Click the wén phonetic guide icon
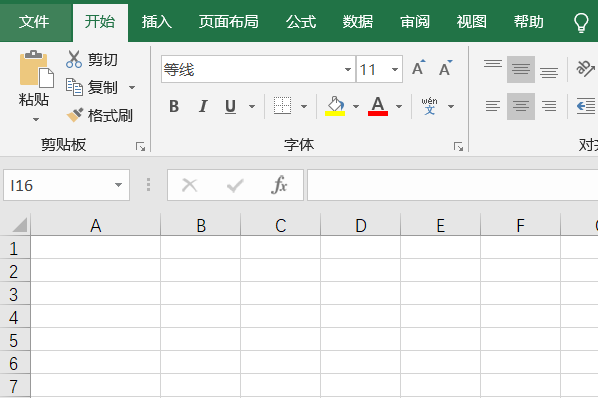This screenshot has width=598, height=398. (429, 106)
